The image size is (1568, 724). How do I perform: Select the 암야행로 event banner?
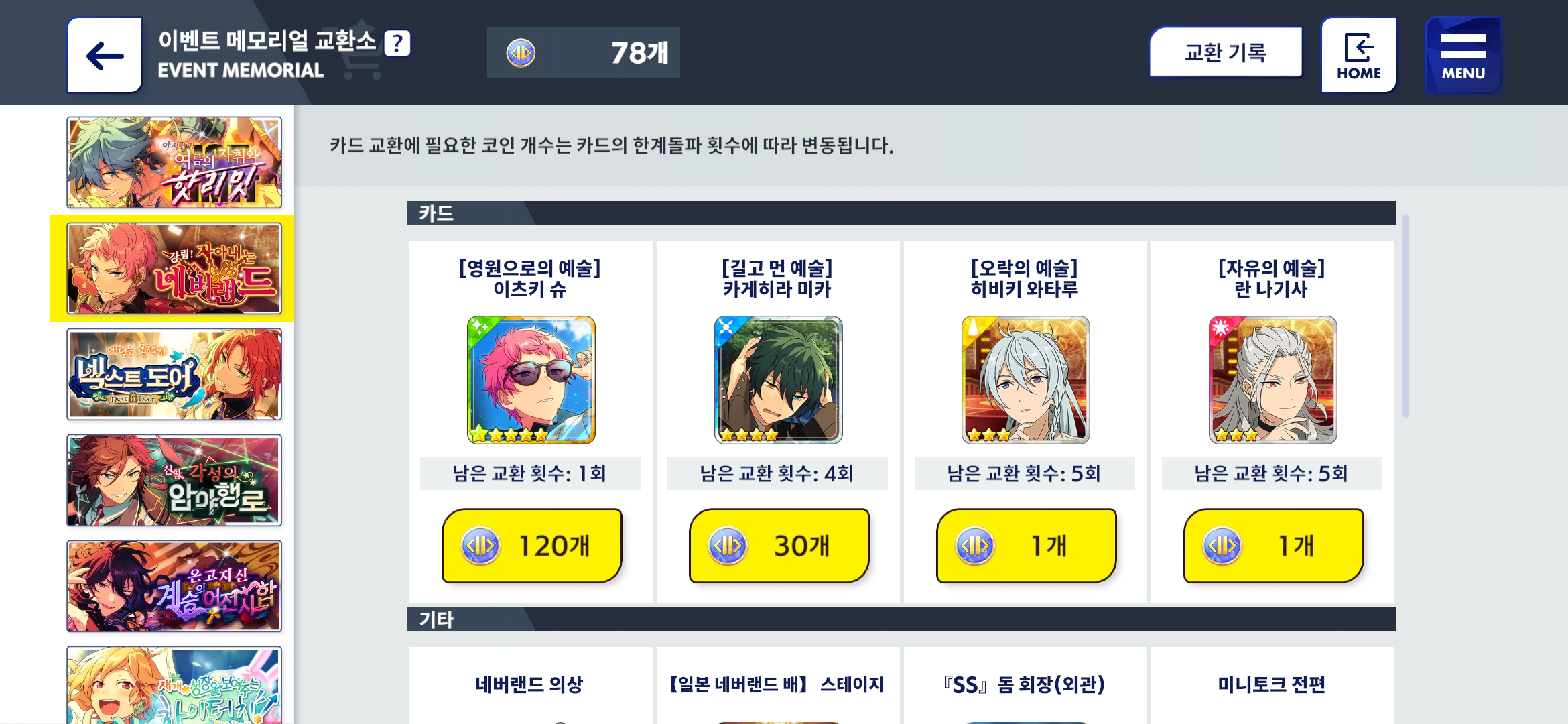(174, 480)
